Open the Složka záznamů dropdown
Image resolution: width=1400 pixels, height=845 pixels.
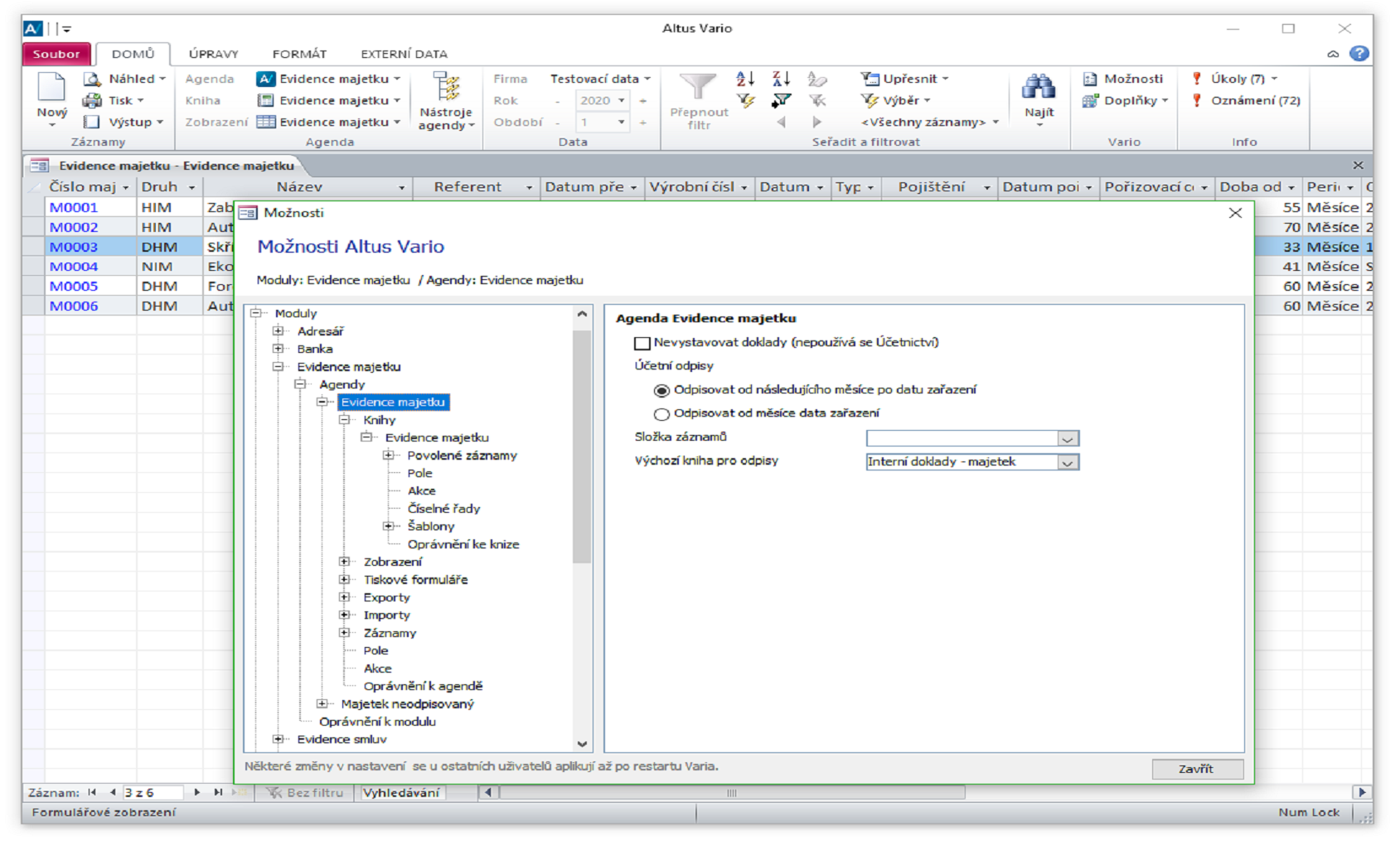coord(1068,439)
